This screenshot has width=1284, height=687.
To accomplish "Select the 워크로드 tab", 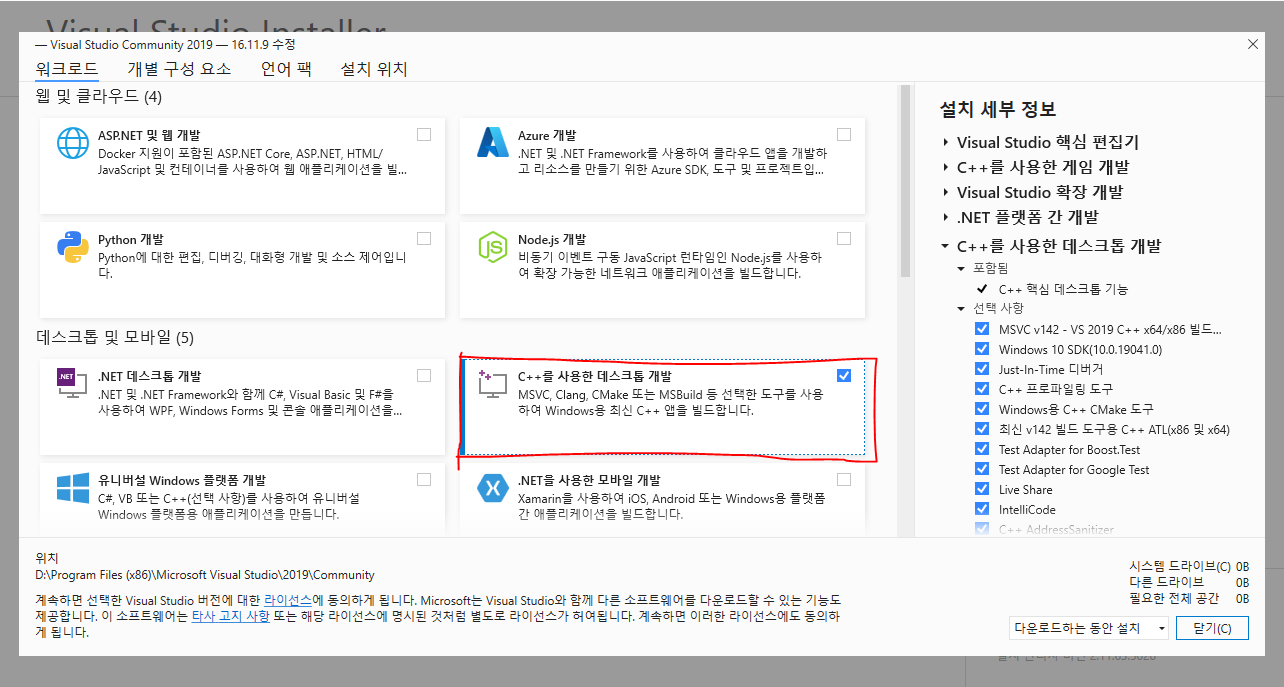I will (67, 69).
